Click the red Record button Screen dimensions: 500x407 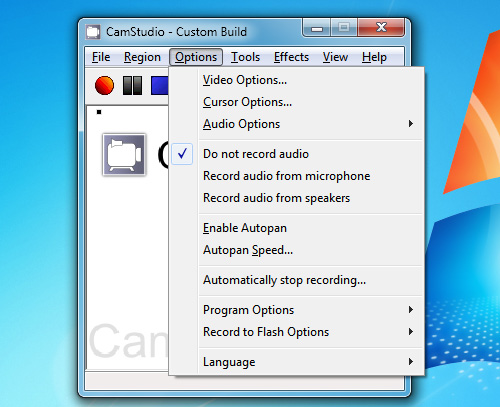pos(104,85)
